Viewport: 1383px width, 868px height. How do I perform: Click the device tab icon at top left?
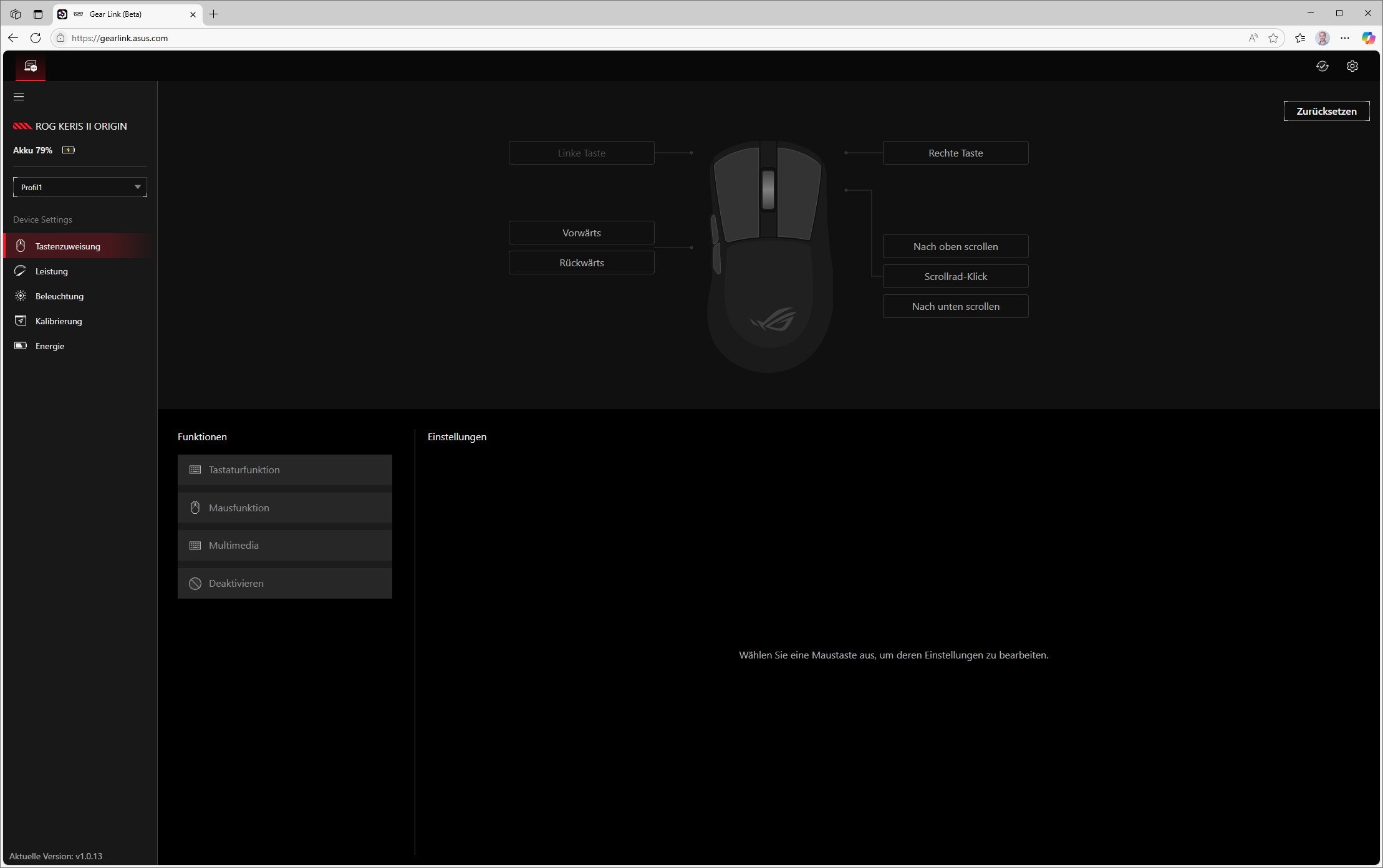tap(31, 66)
